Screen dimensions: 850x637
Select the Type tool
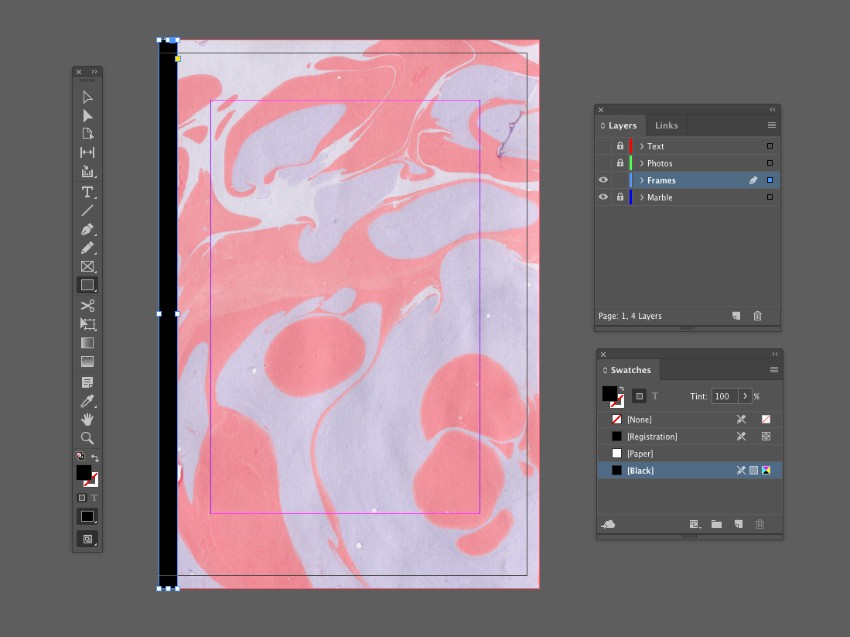click(87, 192)
